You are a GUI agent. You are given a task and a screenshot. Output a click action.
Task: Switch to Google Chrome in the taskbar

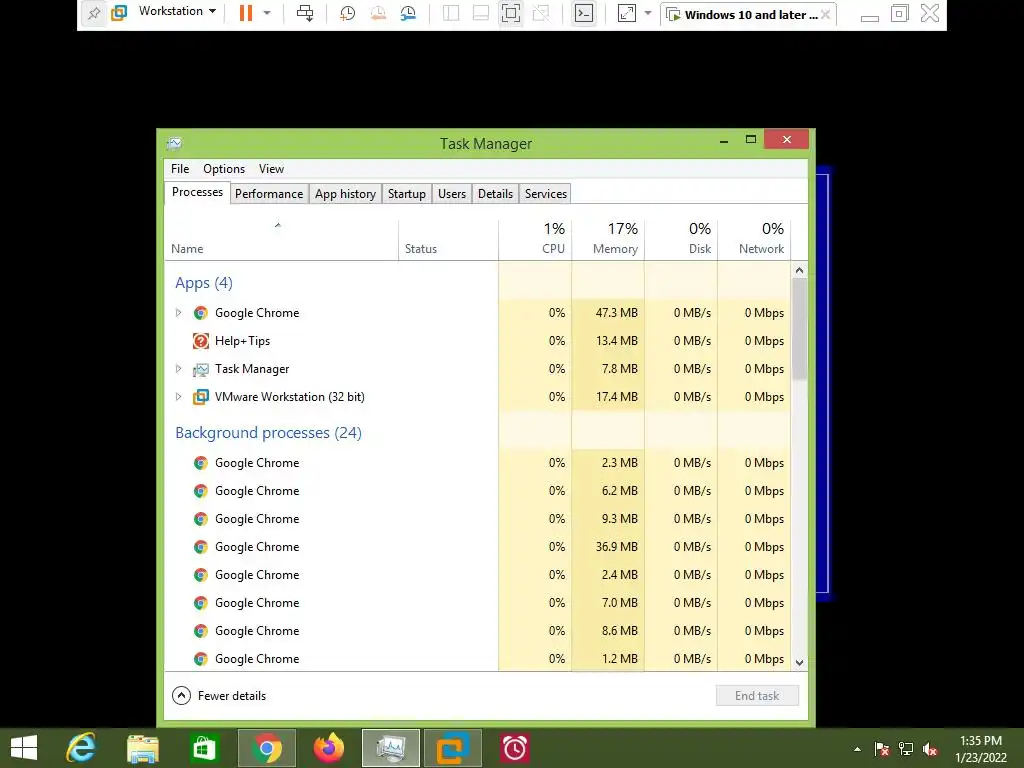266,748
